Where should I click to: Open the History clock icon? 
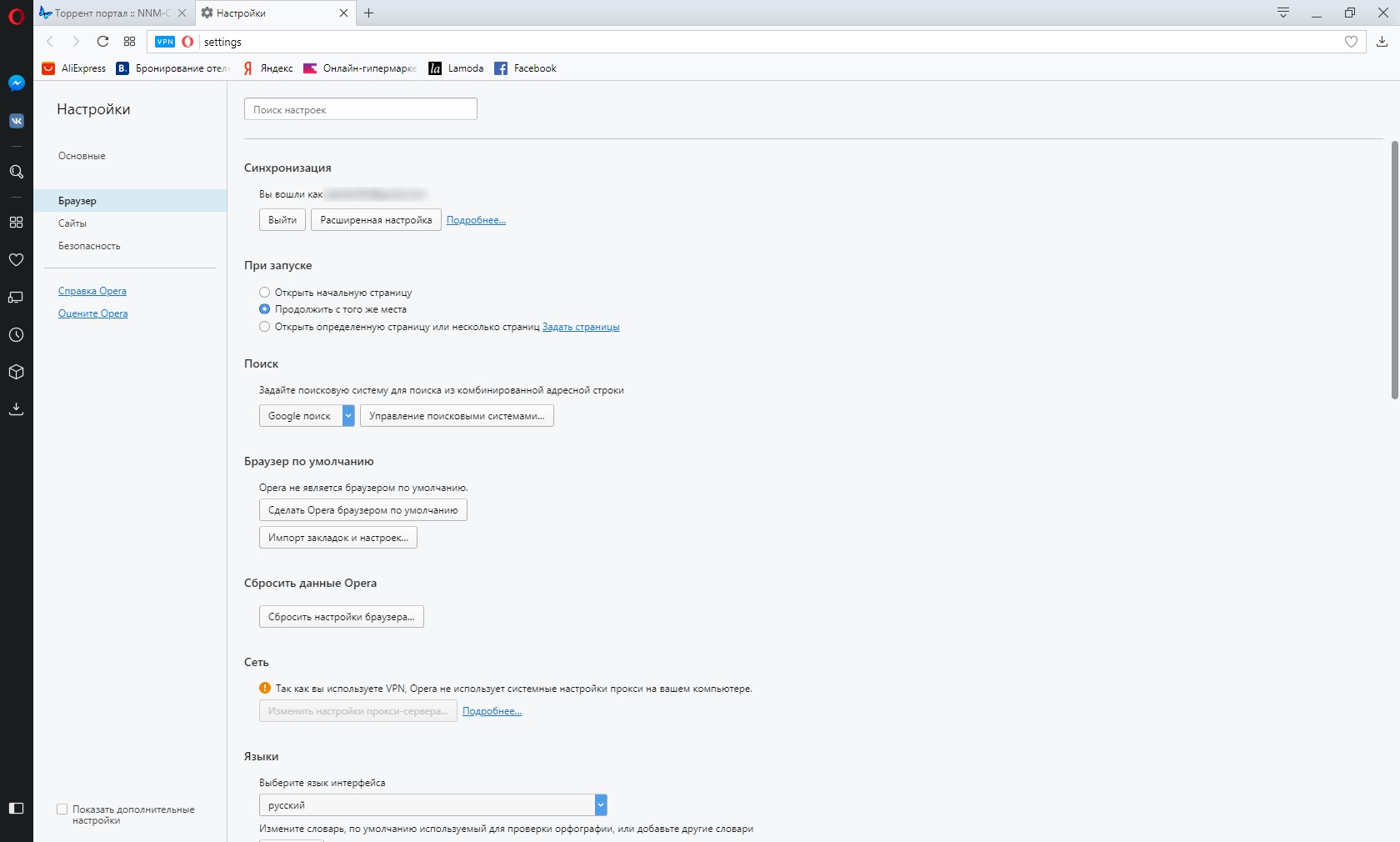point(16,335)
